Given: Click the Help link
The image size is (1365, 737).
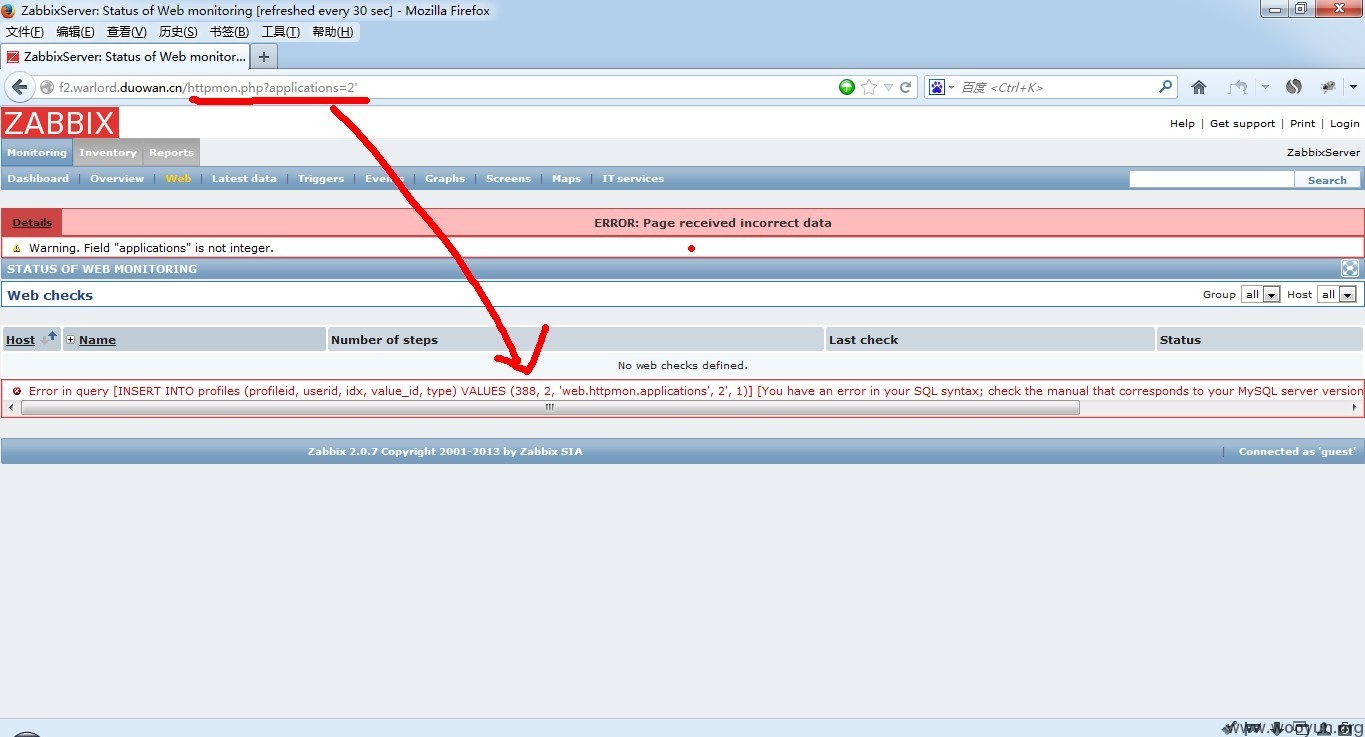Looking at the screenshot, I should pyautogui.click(x=1182, y=124).
